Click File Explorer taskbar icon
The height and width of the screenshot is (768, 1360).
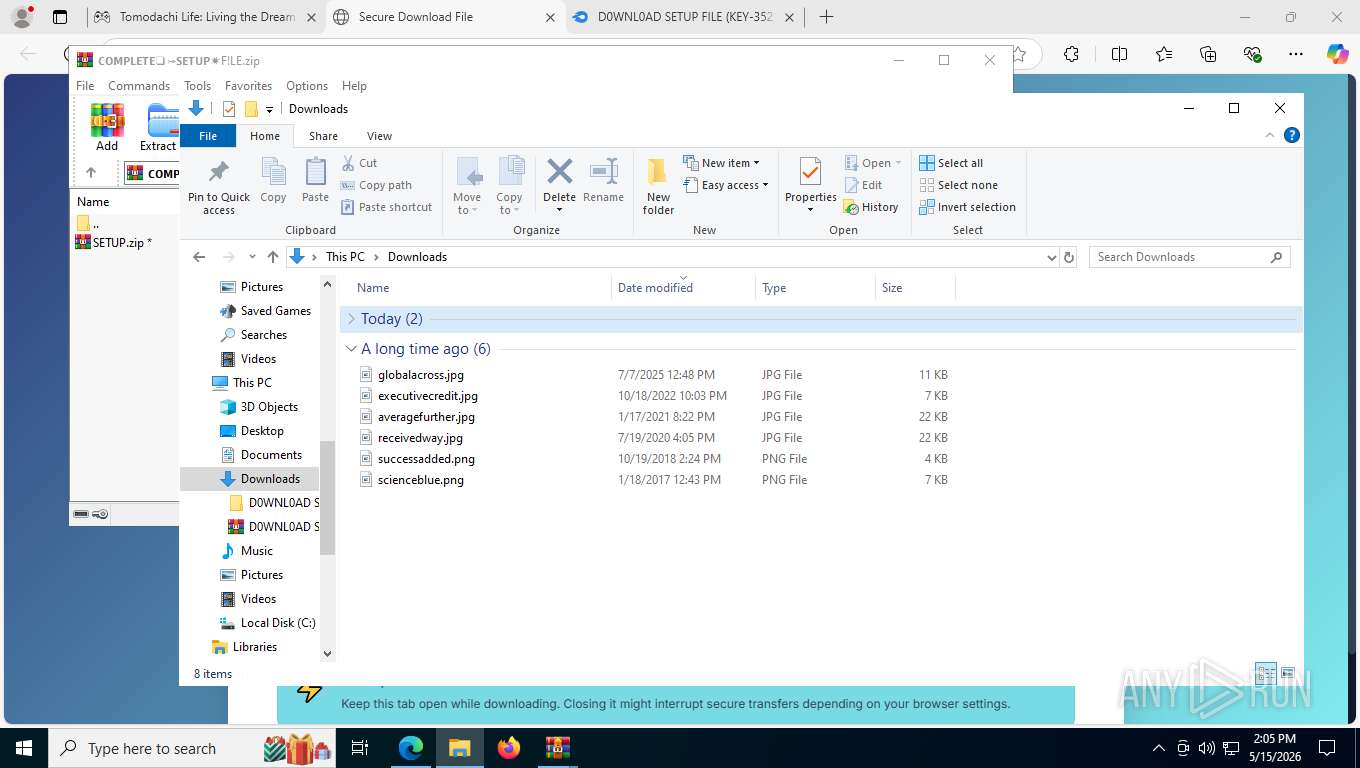coord(459,748)
